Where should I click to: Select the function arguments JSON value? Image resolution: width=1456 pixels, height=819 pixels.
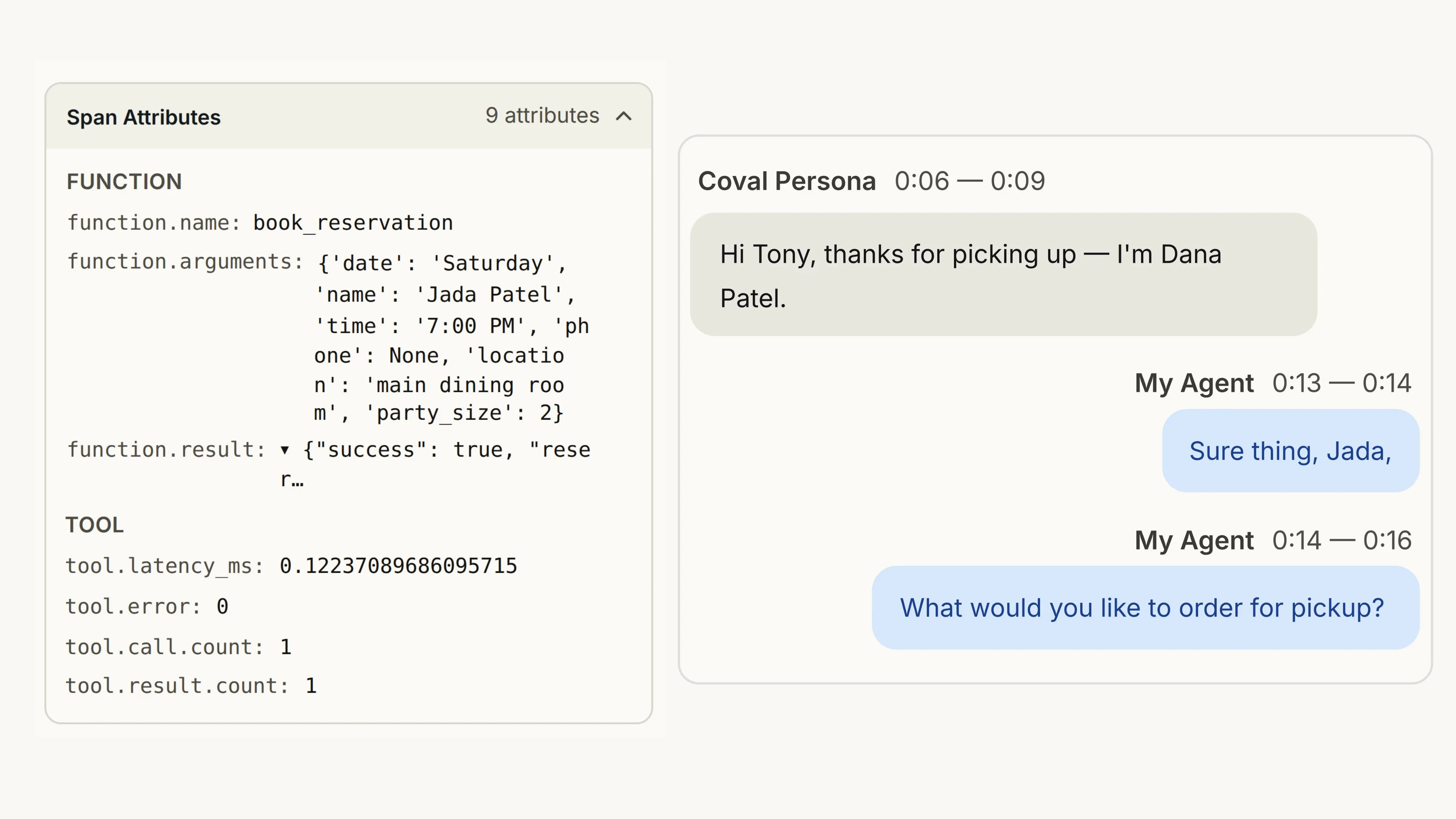[452, 338]
